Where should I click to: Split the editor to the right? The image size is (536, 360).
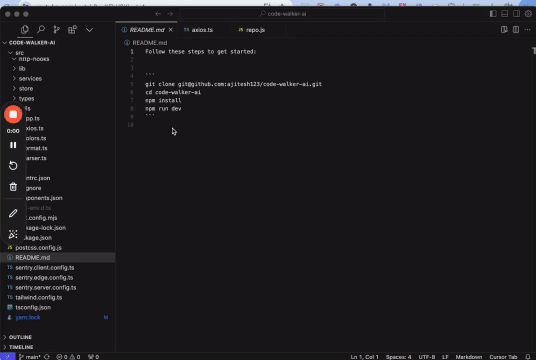tap(516, 30)
